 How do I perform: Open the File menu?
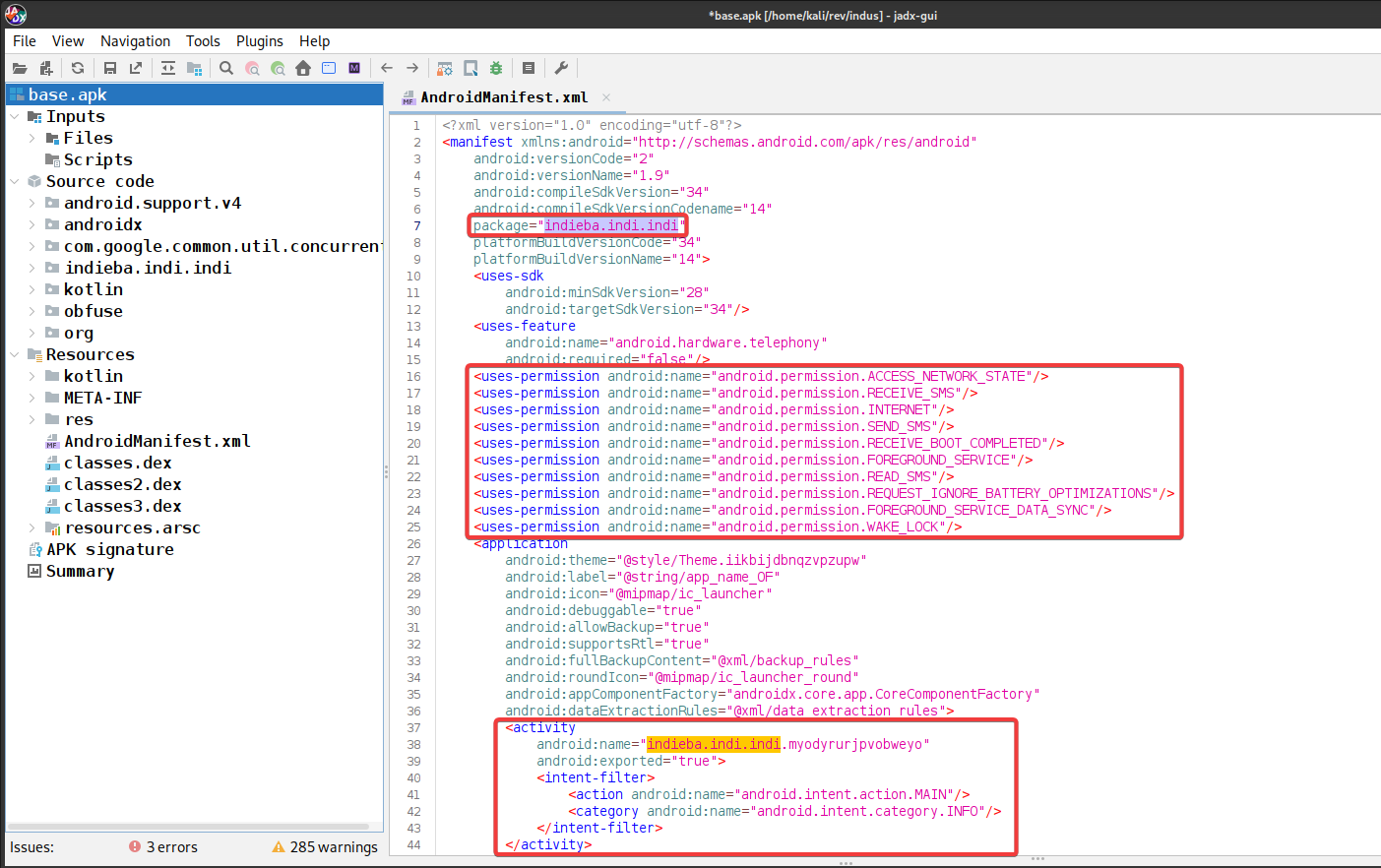point(25,41)
